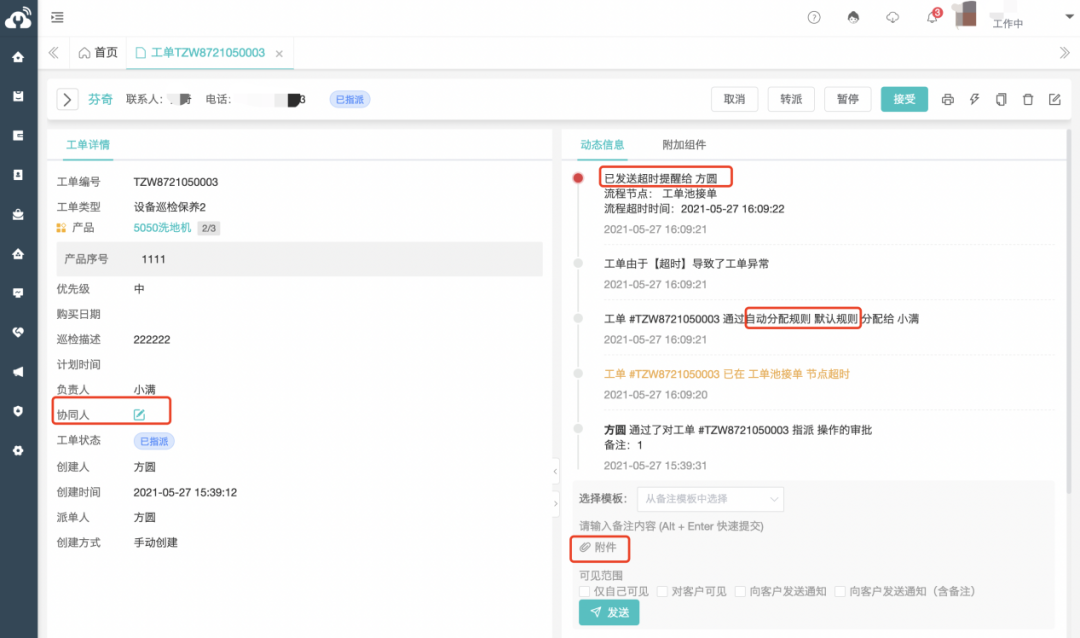Print the work order details

pyautogui.click(x=947, y=99)
